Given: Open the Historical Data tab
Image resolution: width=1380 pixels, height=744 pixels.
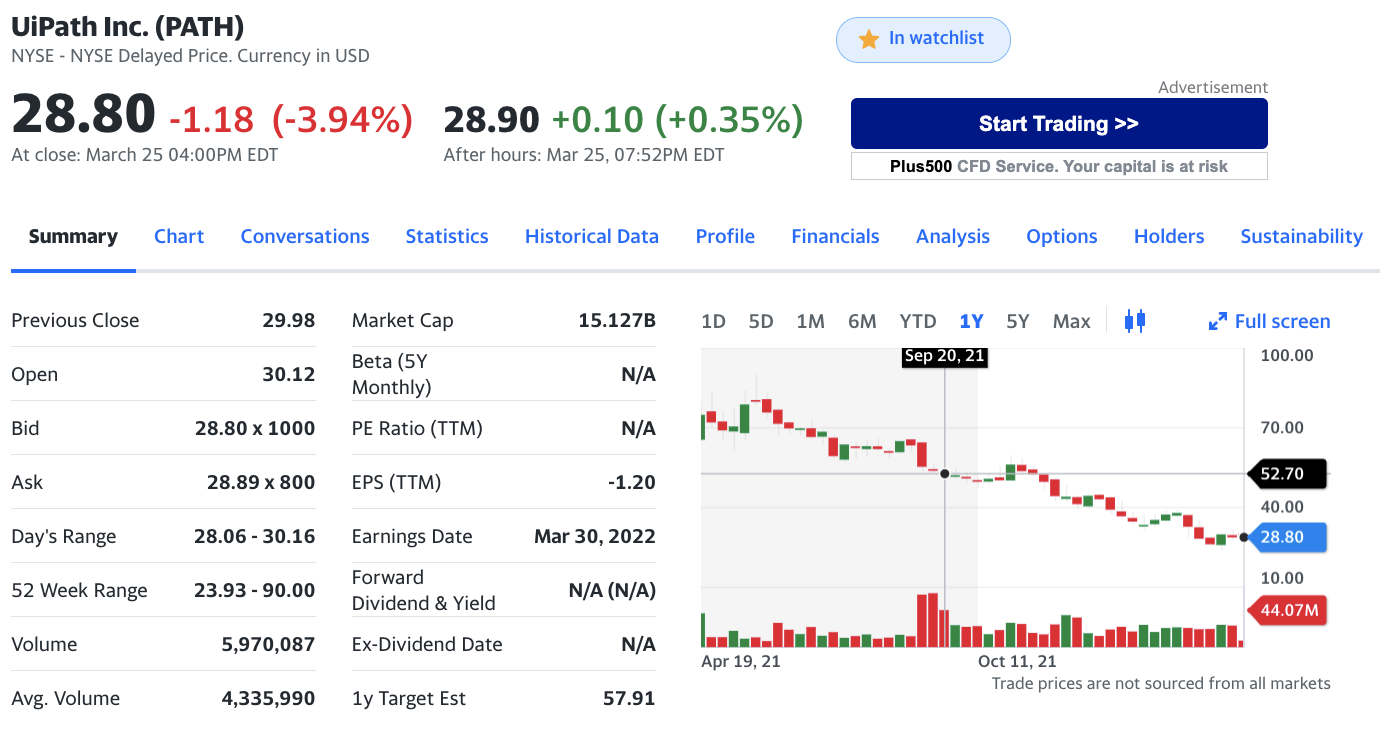Looking at the screenshot, I should tap(592, 237).
